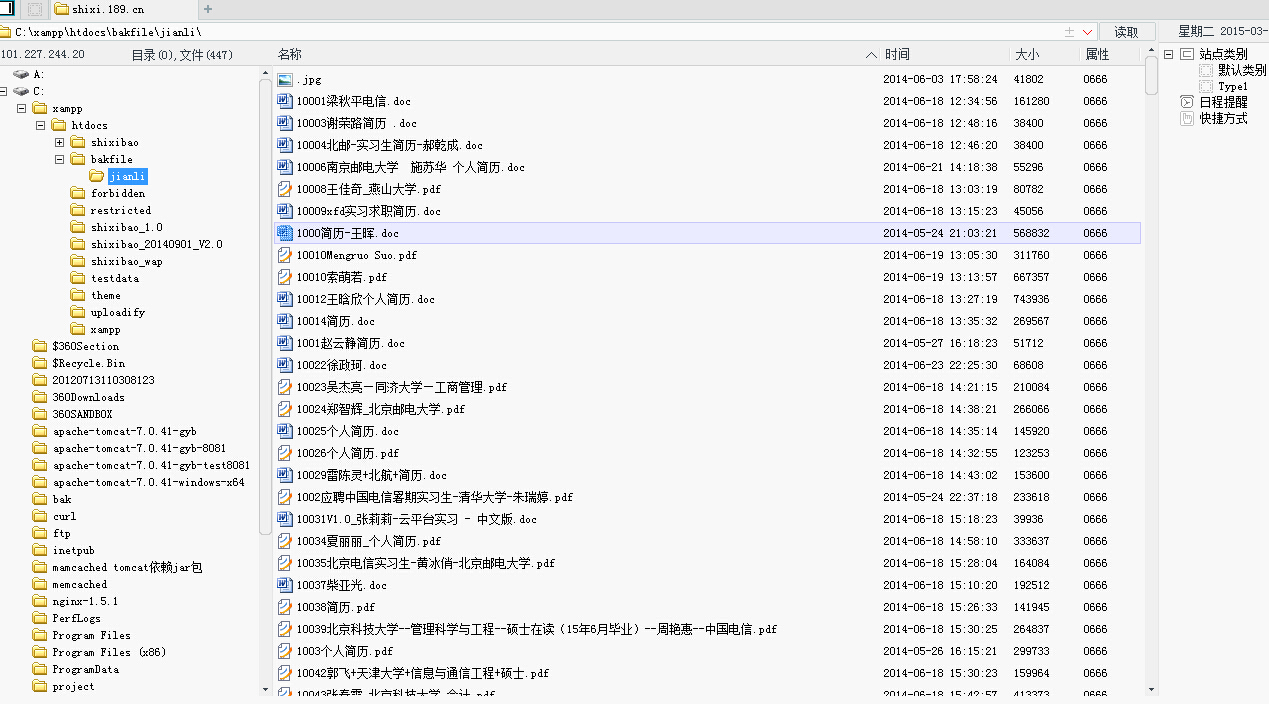Select file 10029雷陈灵+北航+简历.doc

click(371, 475)
